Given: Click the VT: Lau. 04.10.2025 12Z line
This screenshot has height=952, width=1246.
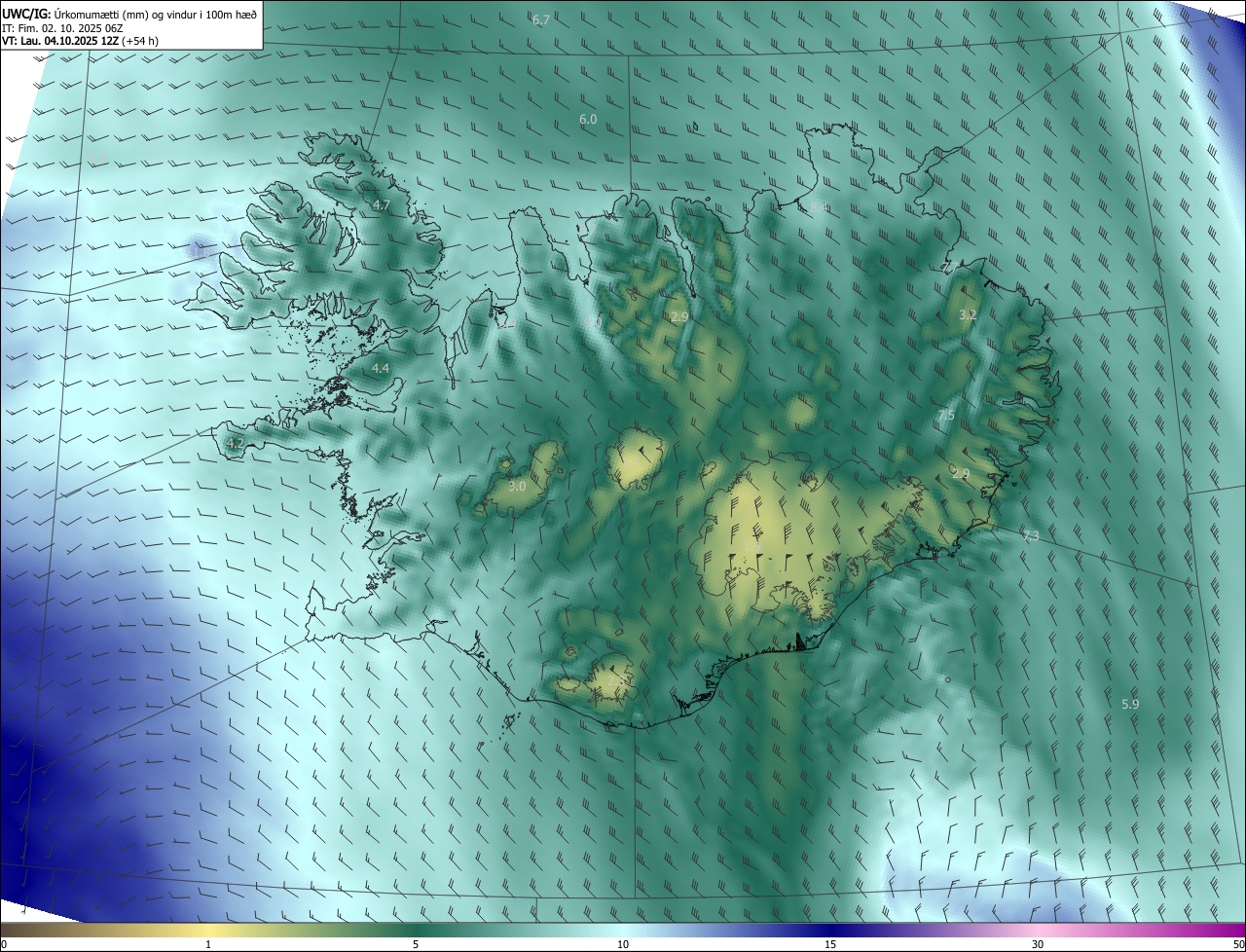Looking at the screenshot, I should pyautogui.click(x=80, y=41).
